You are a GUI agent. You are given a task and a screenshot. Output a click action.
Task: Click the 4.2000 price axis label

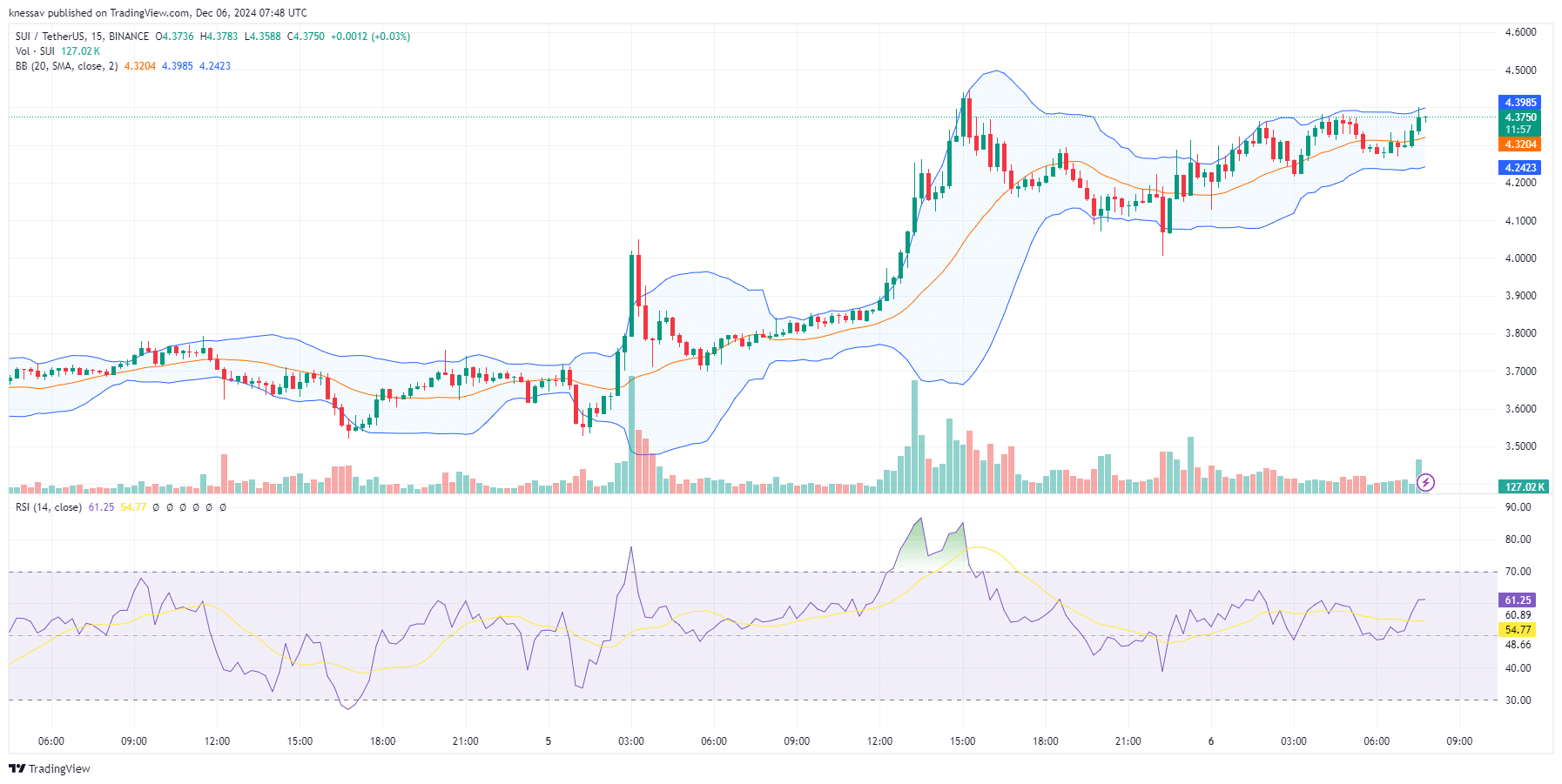[x=1520, y=183]
